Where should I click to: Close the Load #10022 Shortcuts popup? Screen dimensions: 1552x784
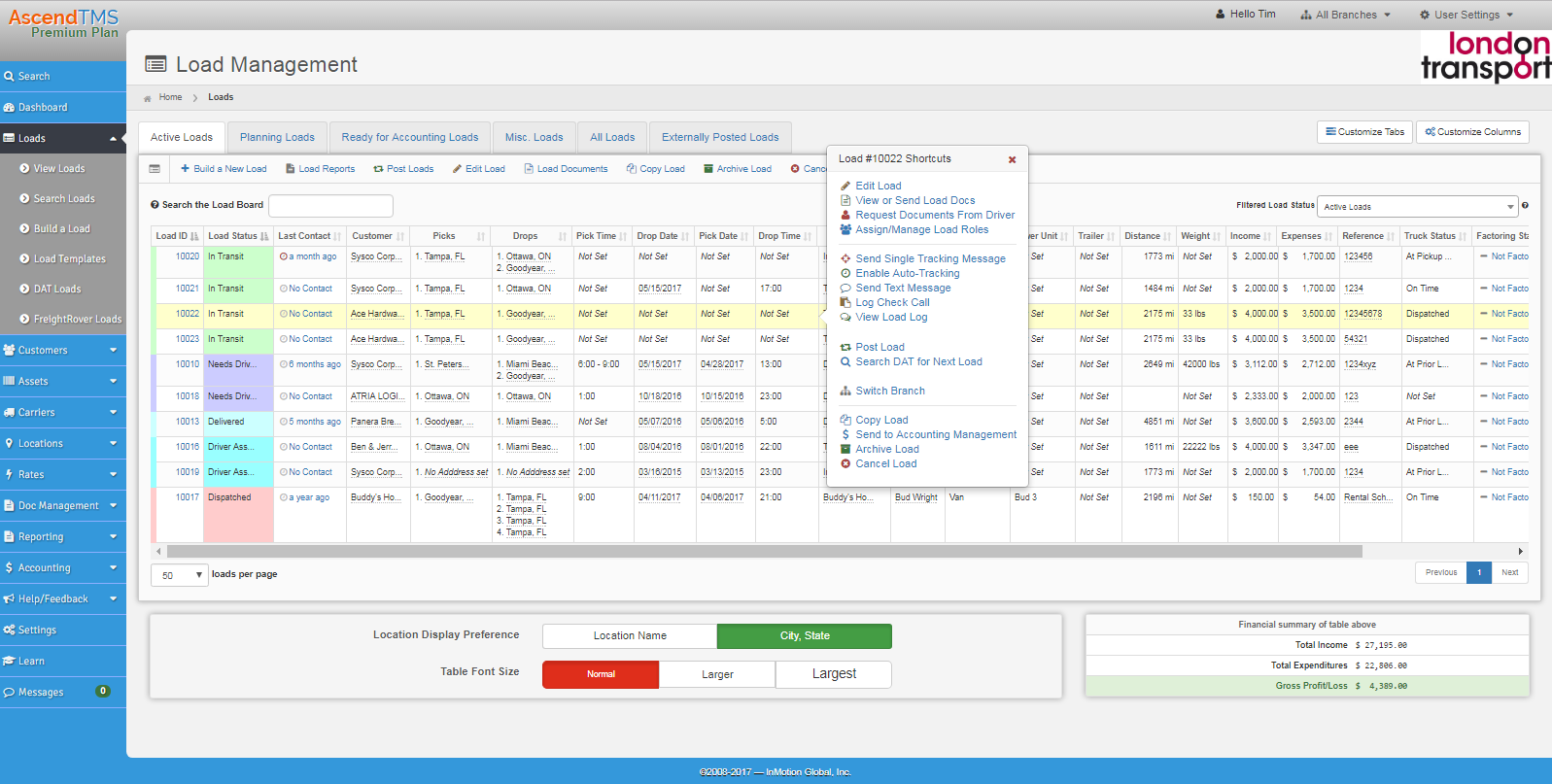pyautogui.click(x=1012, y=159)
